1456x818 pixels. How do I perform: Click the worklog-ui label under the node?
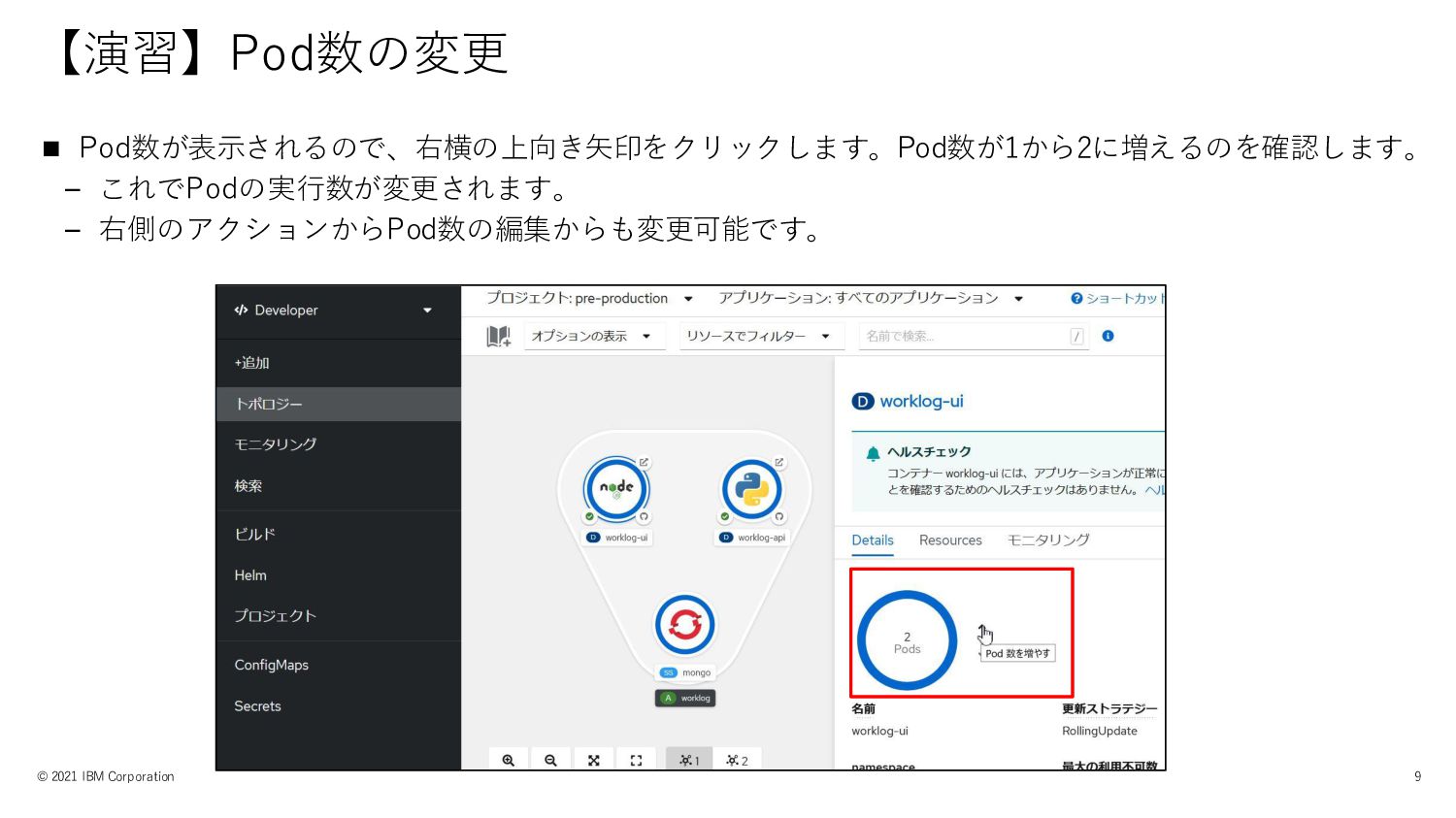[617, 538]
